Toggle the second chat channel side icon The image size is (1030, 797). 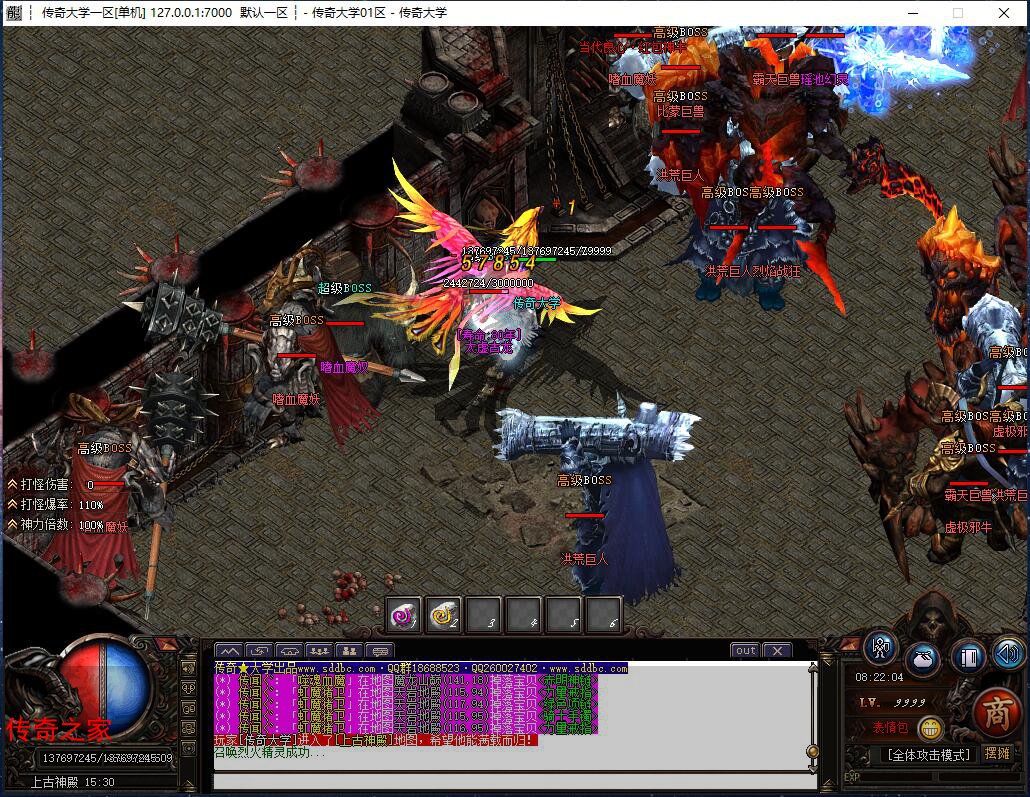click(x=189, y=688)
